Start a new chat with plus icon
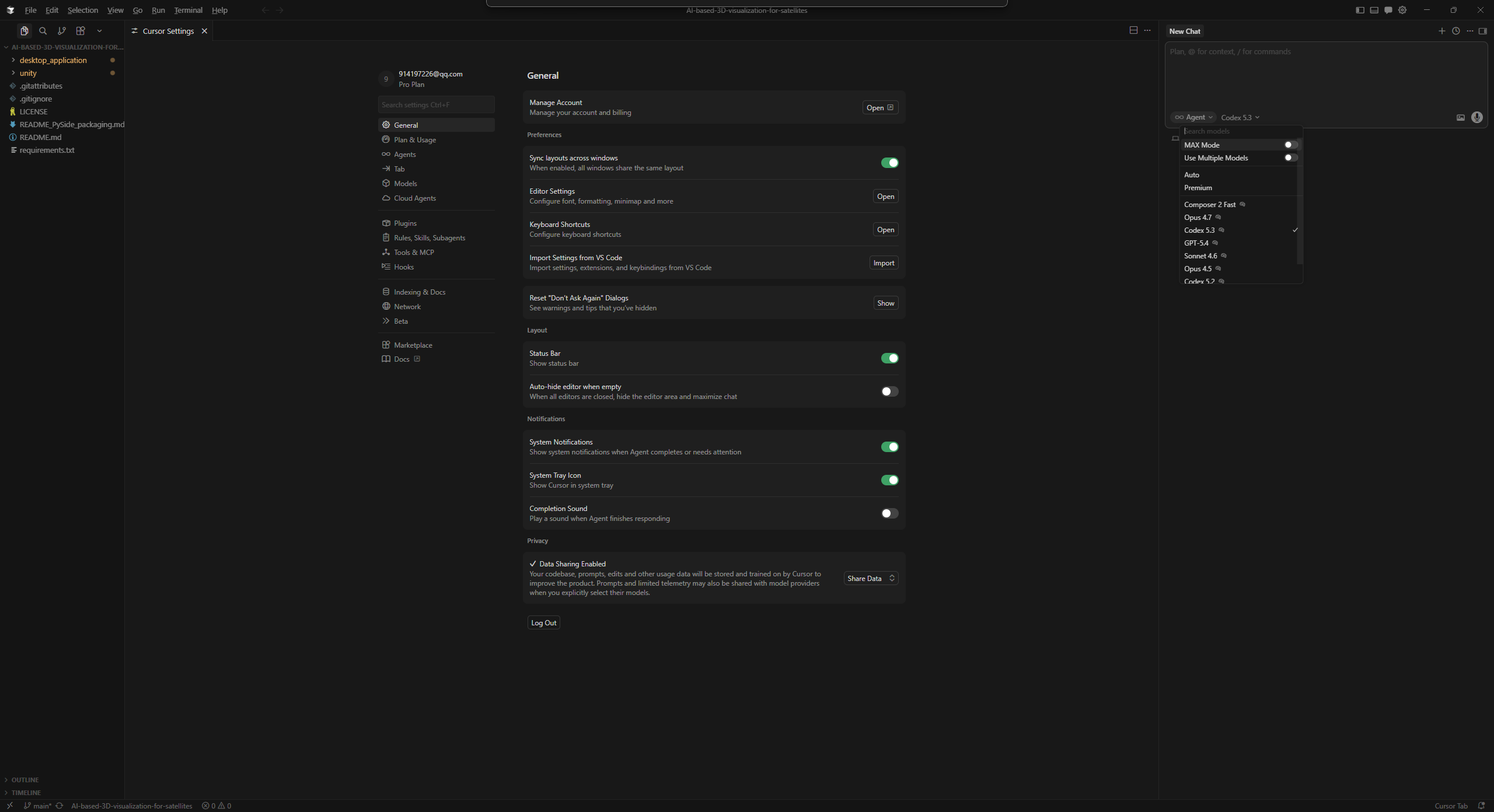Screen dimensions: 1494x812 pos(1442,31)
